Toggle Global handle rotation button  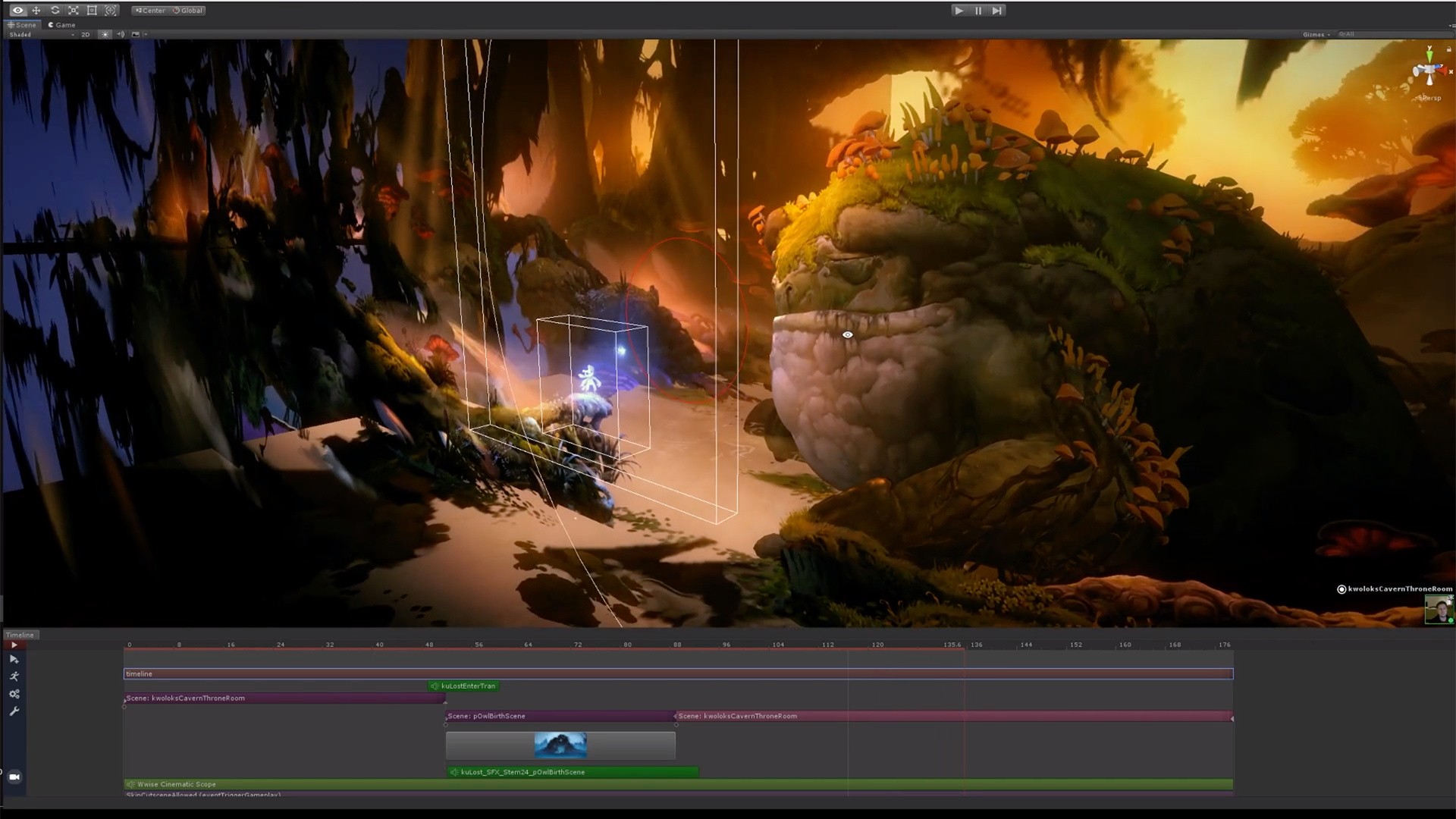click(188, 11)
